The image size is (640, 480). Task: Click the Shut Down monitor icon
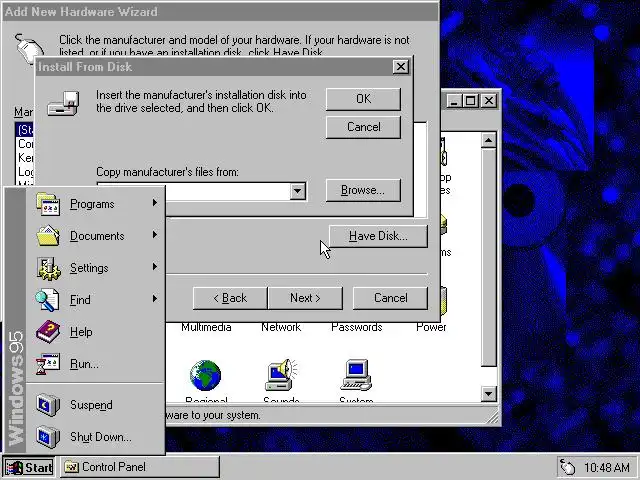(x=48, y=437)
